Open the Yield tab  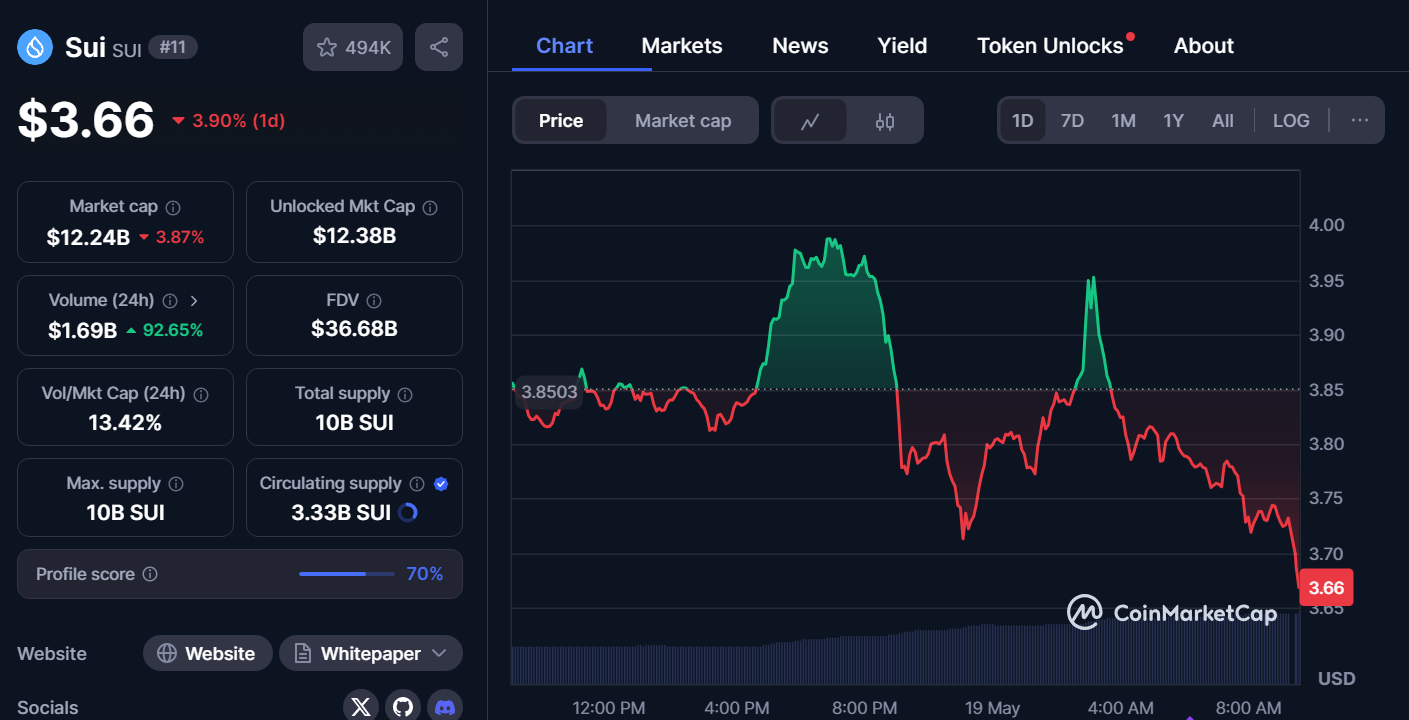click(x=902, y=46)
